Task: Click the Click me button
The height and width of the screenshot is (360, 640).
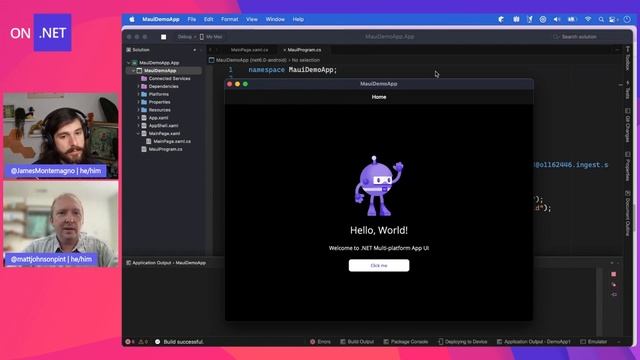Action: 379,265
